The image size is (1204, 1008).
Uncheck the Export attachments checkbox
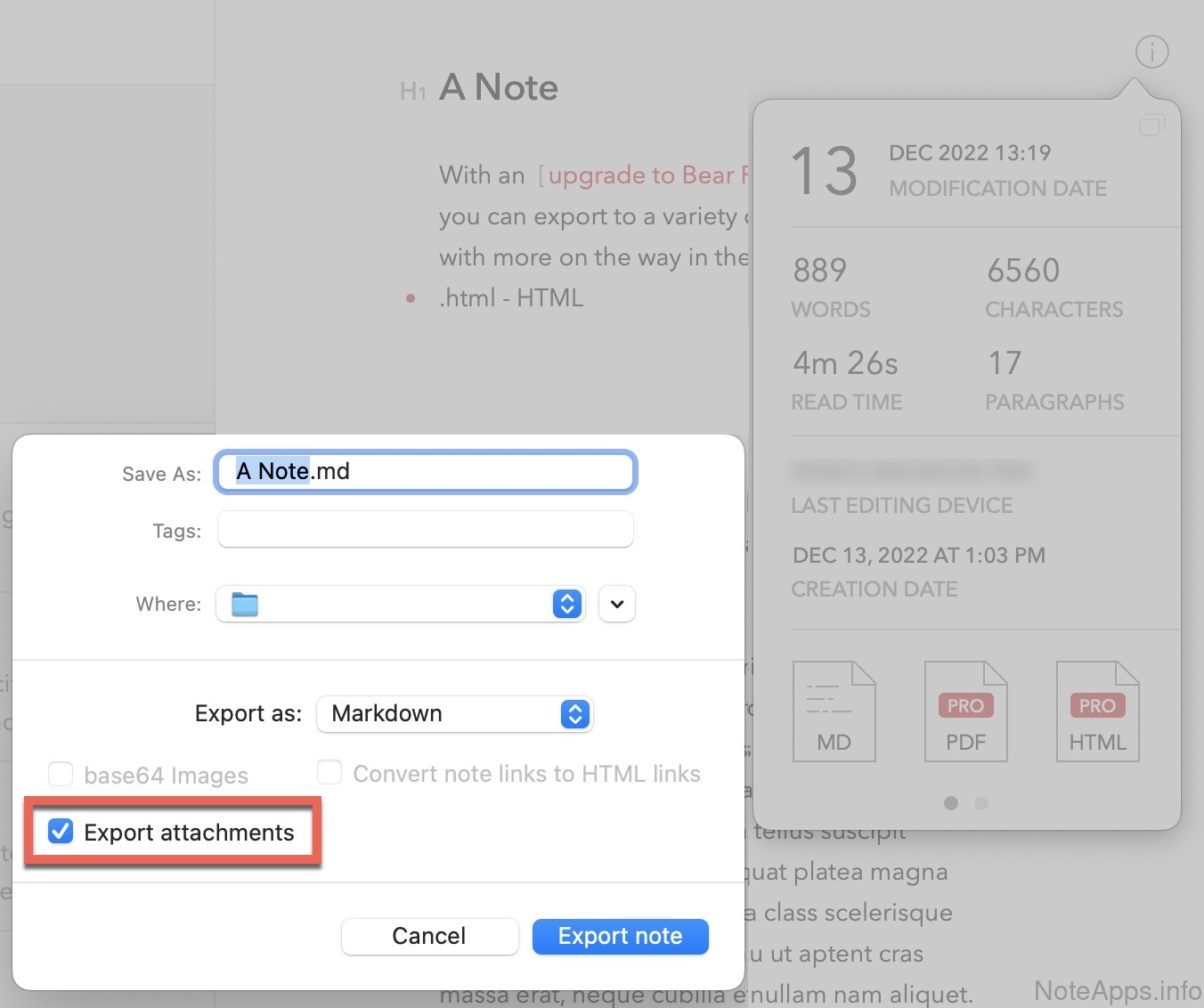(x=61, y=832)
